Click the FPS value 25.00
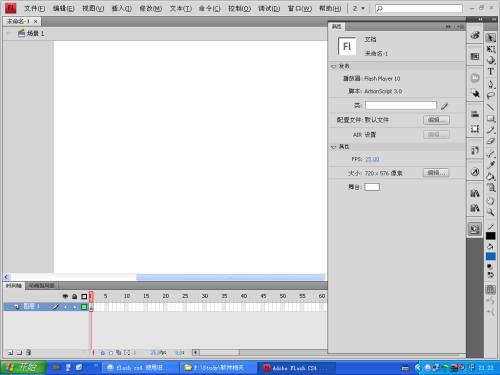Screen dimensions: 500x375 (372, 159)
